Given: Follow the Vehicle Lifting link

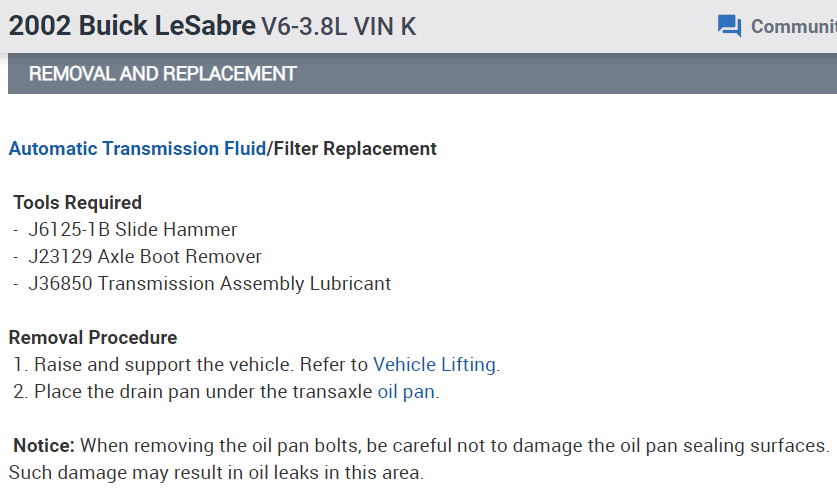Looking at the screenshot, I should pos(434,365).
